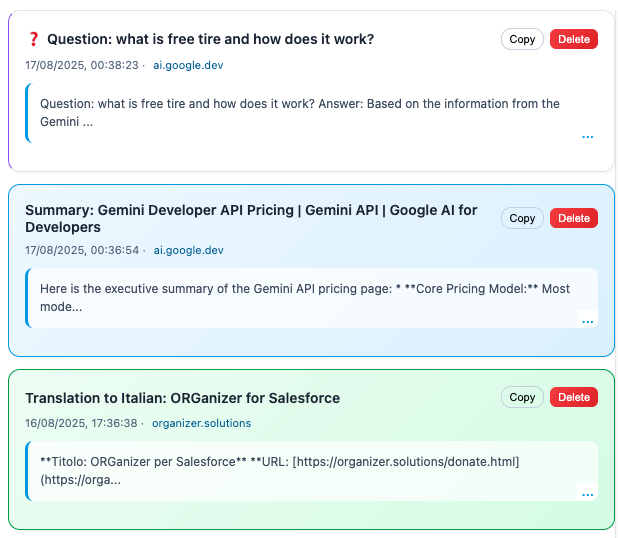Select the free tire question title

pos(210,39)
